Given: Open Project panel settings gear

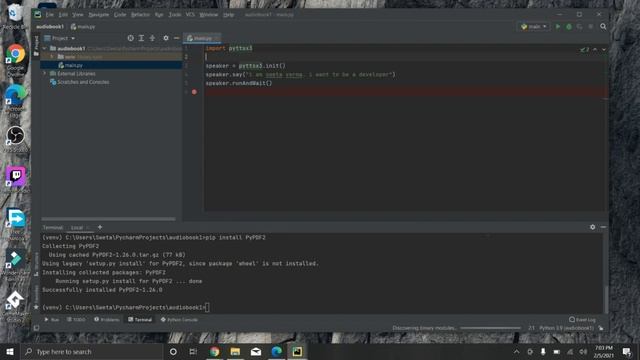Looking at the screenshot, I should point(166,38).
